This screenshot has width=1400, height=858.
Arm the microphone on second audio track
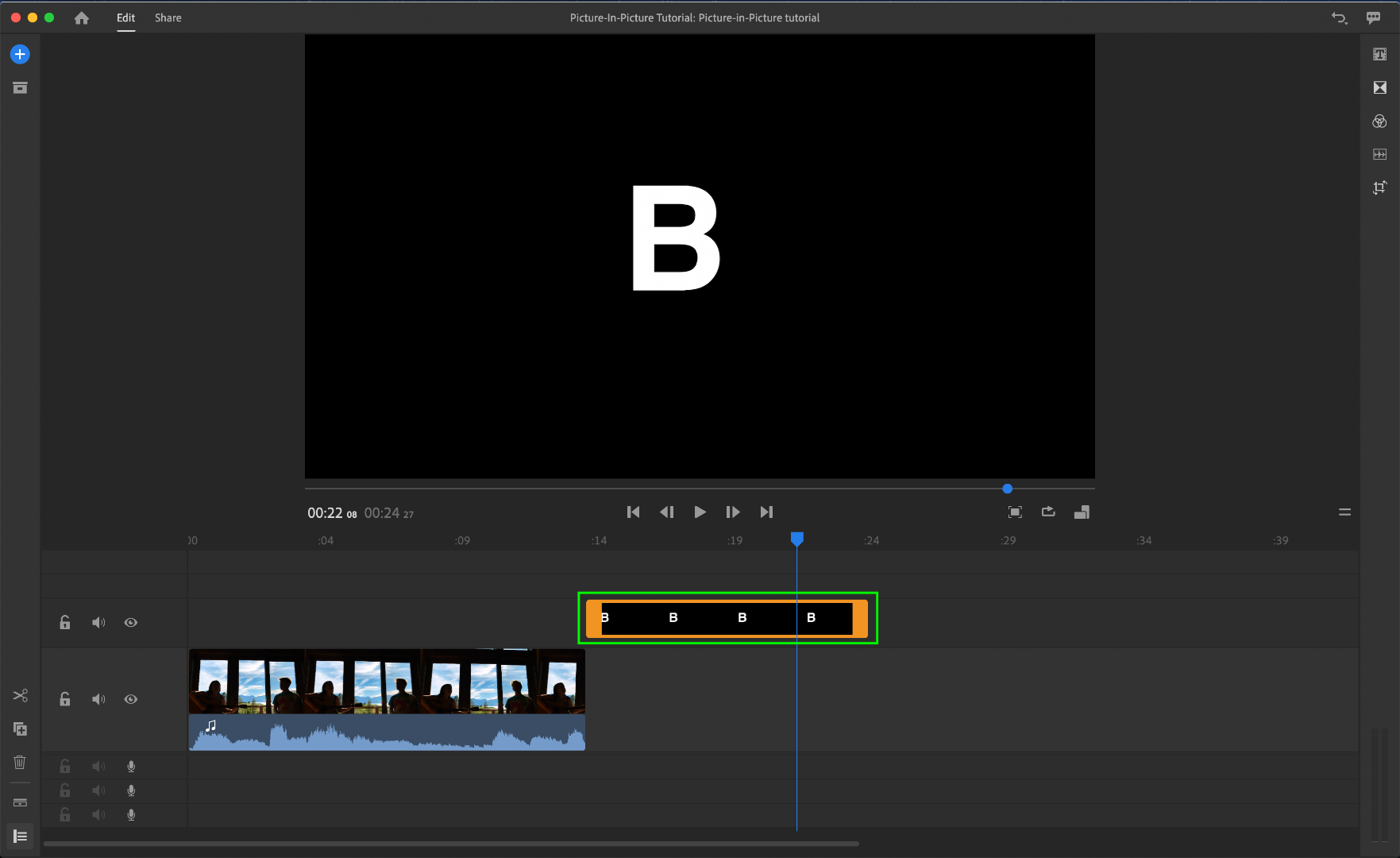(131, 790)
